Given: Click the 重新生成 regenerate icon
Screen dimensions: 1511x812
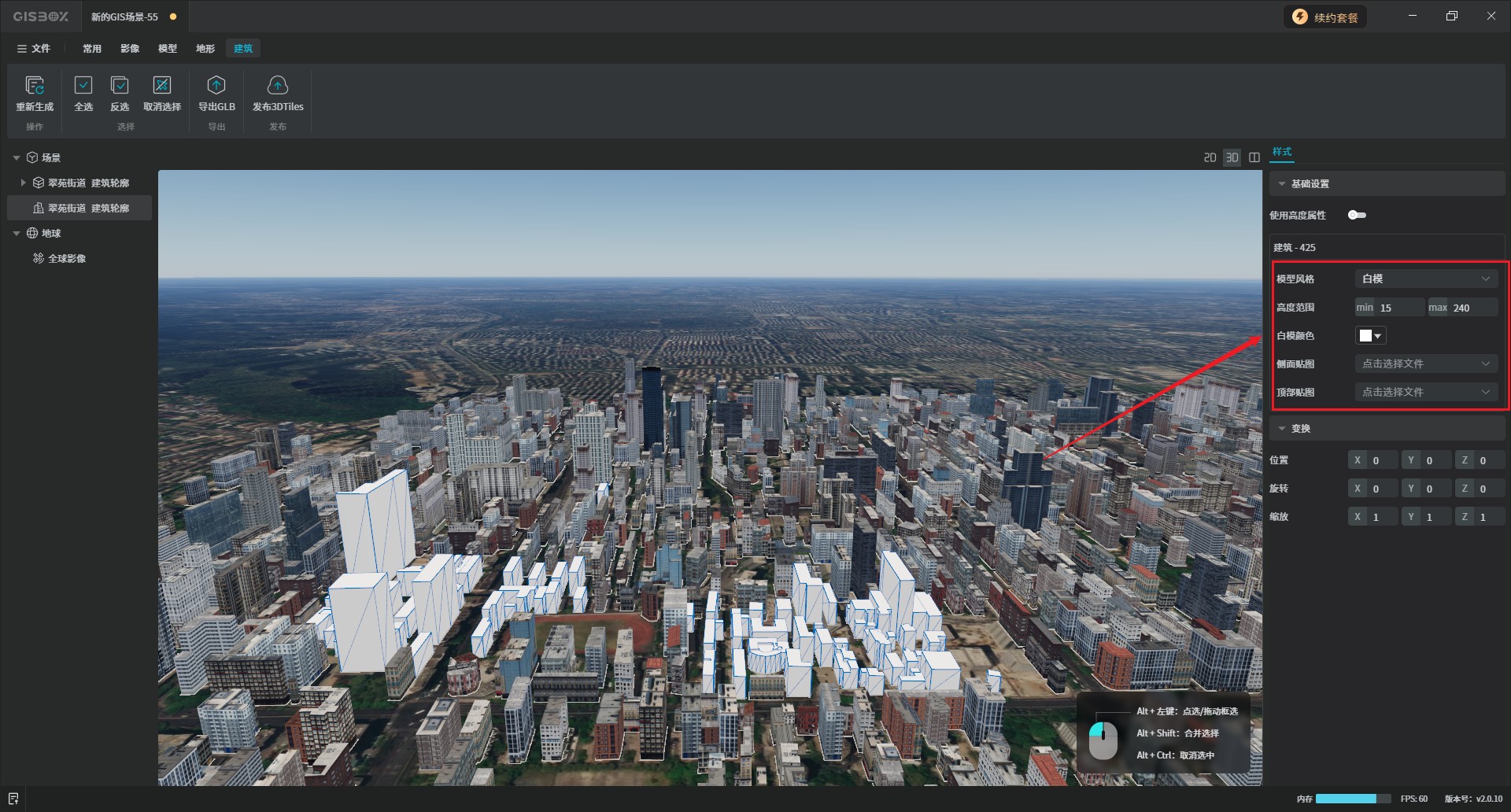Looking at the screenshot, I should click(35, 85).
